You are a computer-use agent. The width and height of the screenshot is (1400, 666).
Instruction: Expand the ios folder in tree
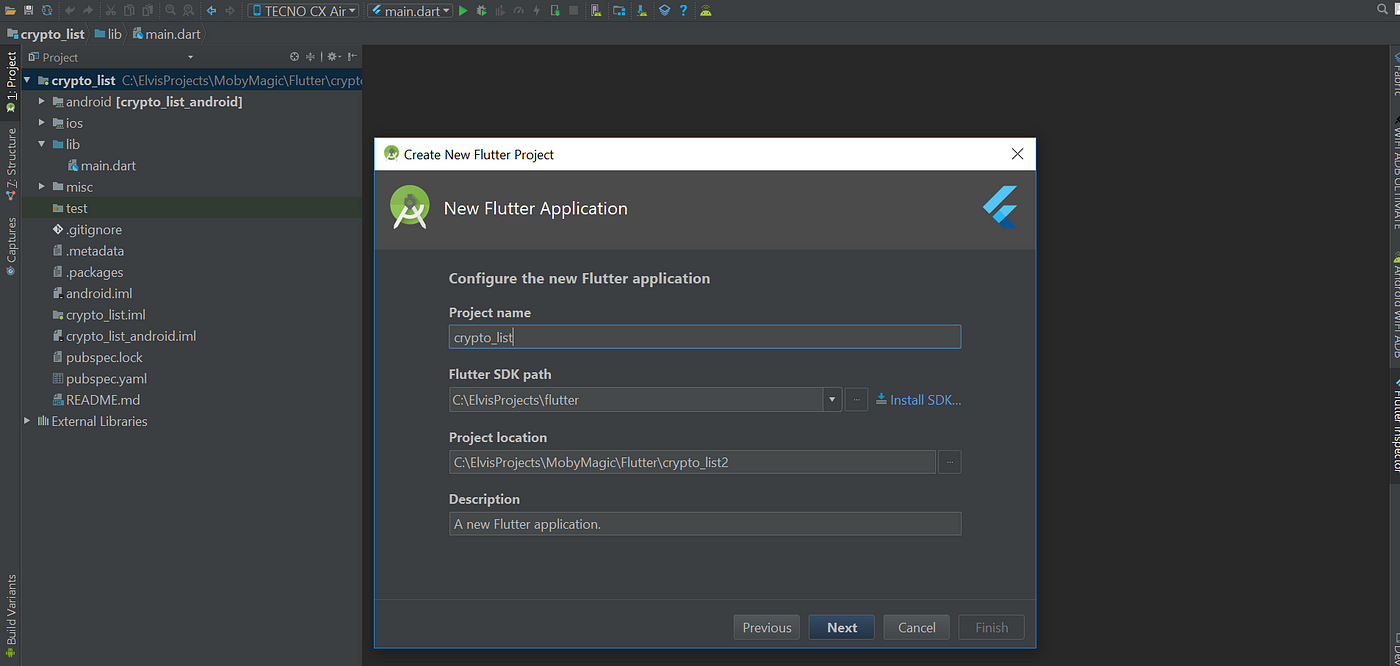click(42, 123)
